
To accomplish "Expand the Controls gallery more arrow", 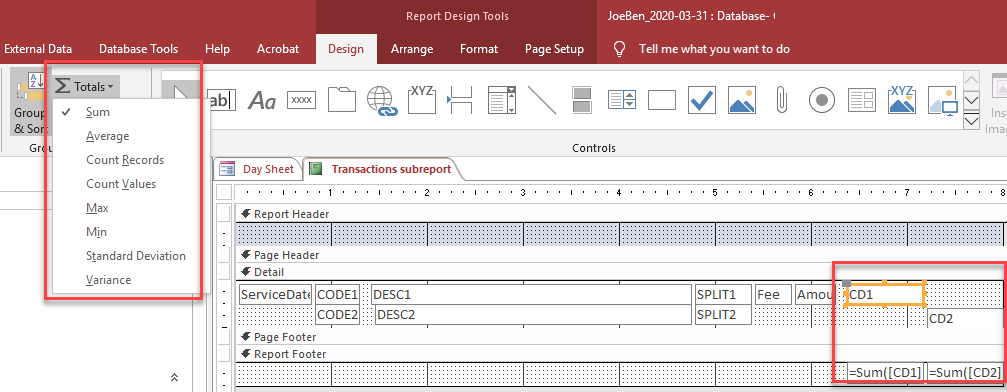I will [972, 121].
